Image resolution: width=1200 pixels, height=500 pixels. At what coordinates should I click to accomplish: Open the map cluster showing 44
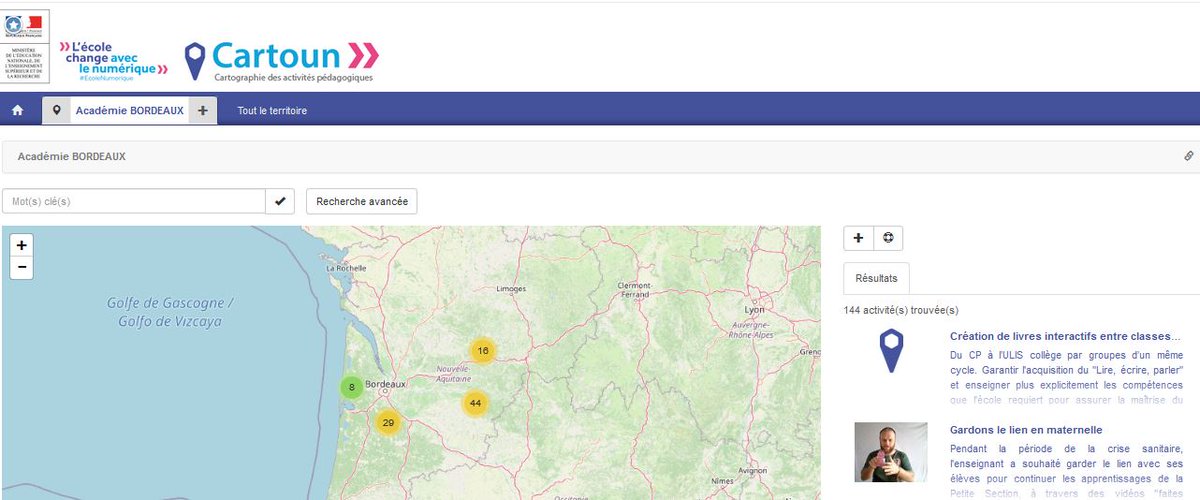pos(475,403)
